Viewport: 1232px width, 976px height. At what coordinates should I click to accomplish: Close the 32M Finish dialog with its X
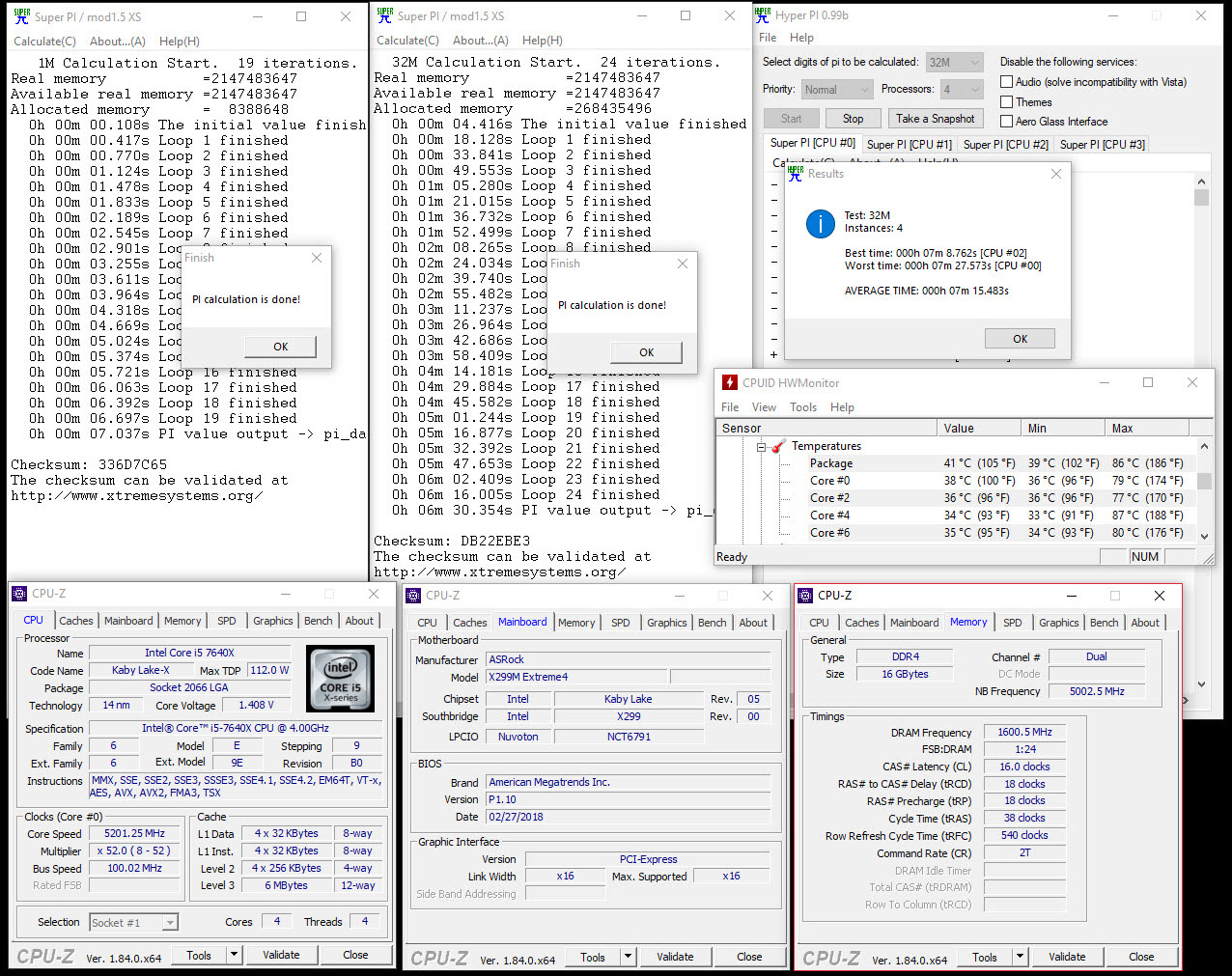point(683,264)
